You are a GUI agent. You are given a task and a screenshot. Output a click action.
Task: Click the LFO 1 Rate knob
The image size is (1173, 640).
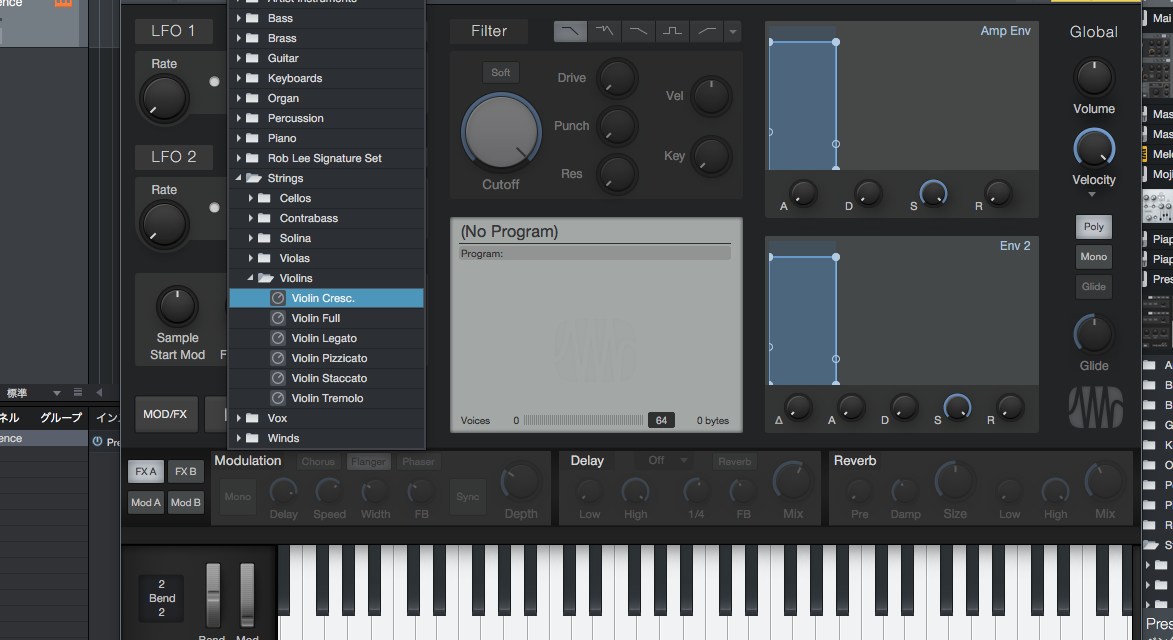pos(164,98)
